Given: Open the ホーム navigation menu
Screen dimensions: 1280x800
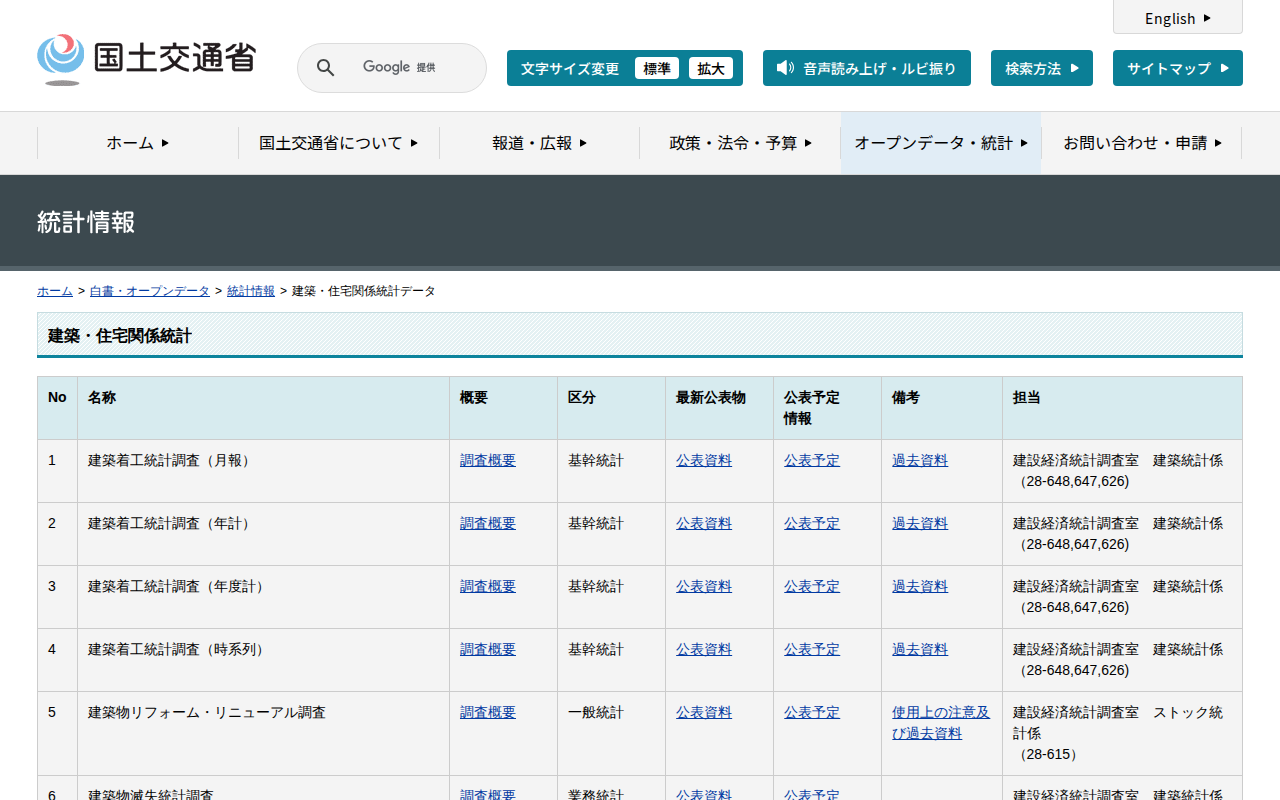Looking at the screenshot, I should [x=138, y=143].
